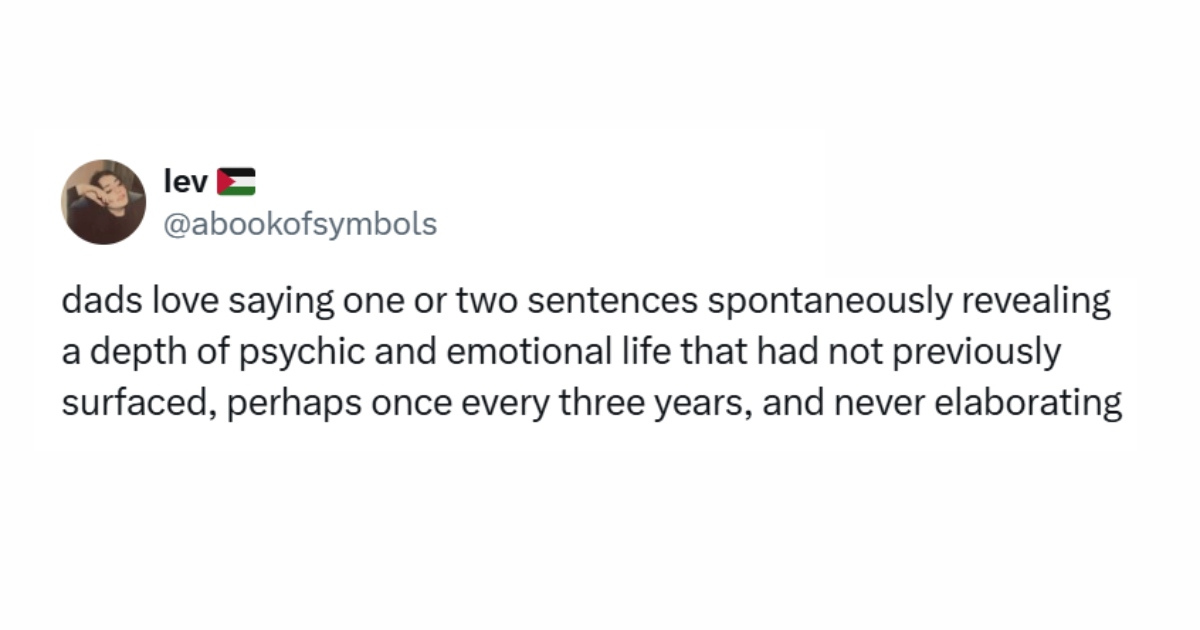Click the Palestinian flag emoji
1200x630 pixels.
(x=235, y=181)
